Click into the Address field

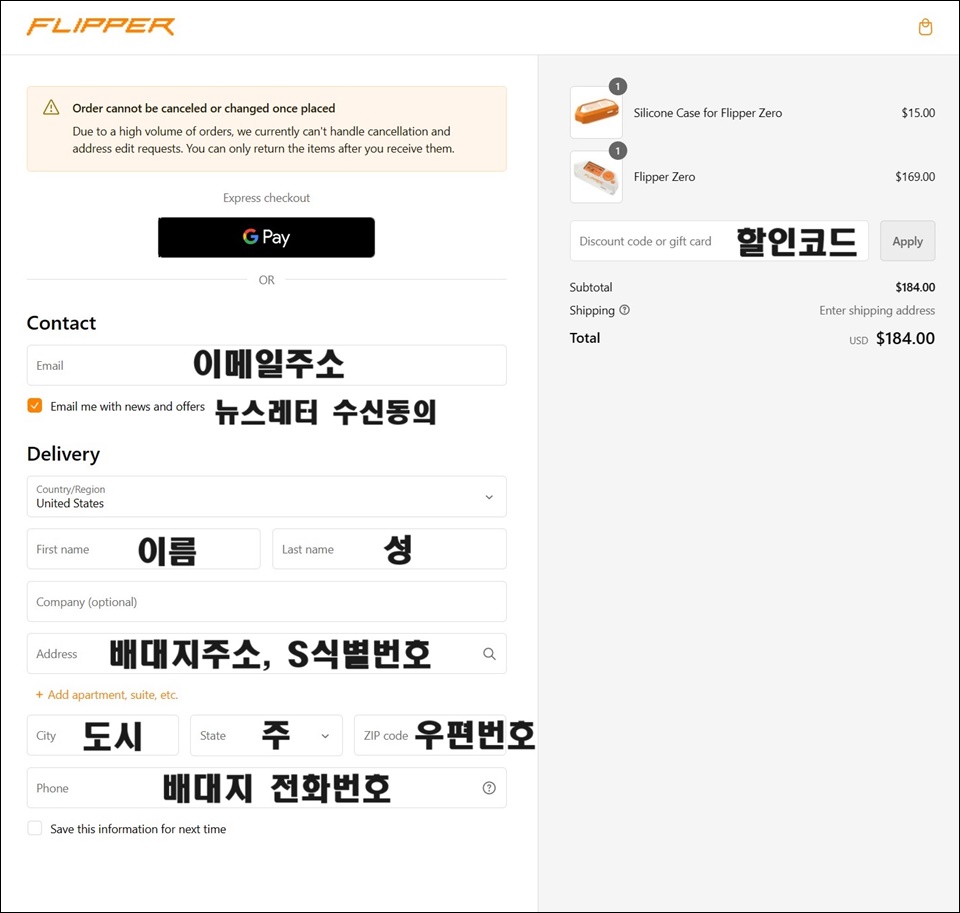point(266,654)
